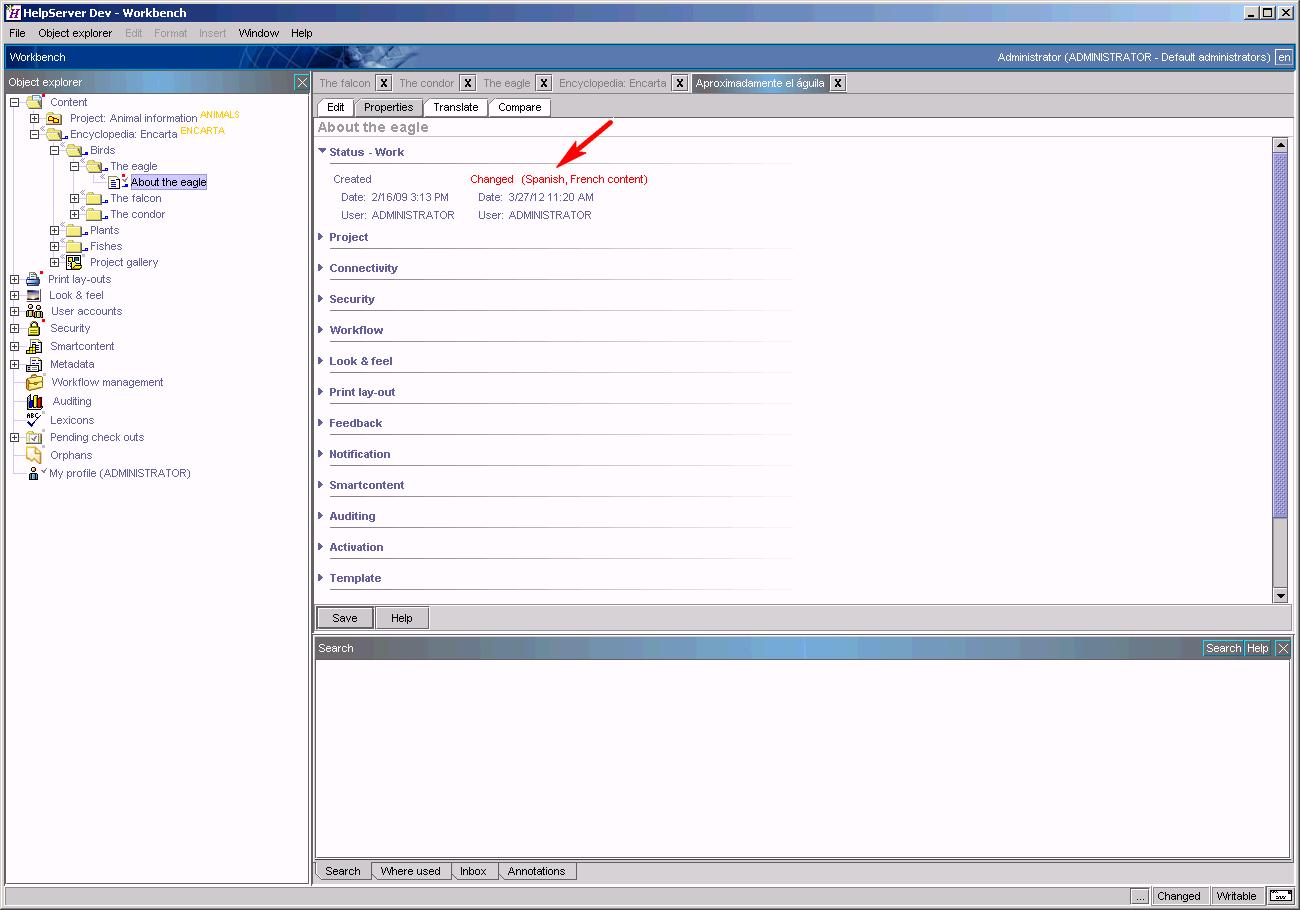Screen dimensions: 1300x910
Task: Expand Project: Animal information tree node
Action: 34,118
